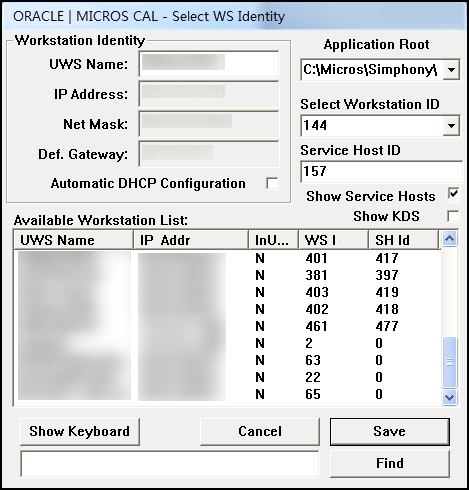Viewport: 469px width, 490px height.
Task: Select the row with WS ID 2
Action: tap(227, 343)
